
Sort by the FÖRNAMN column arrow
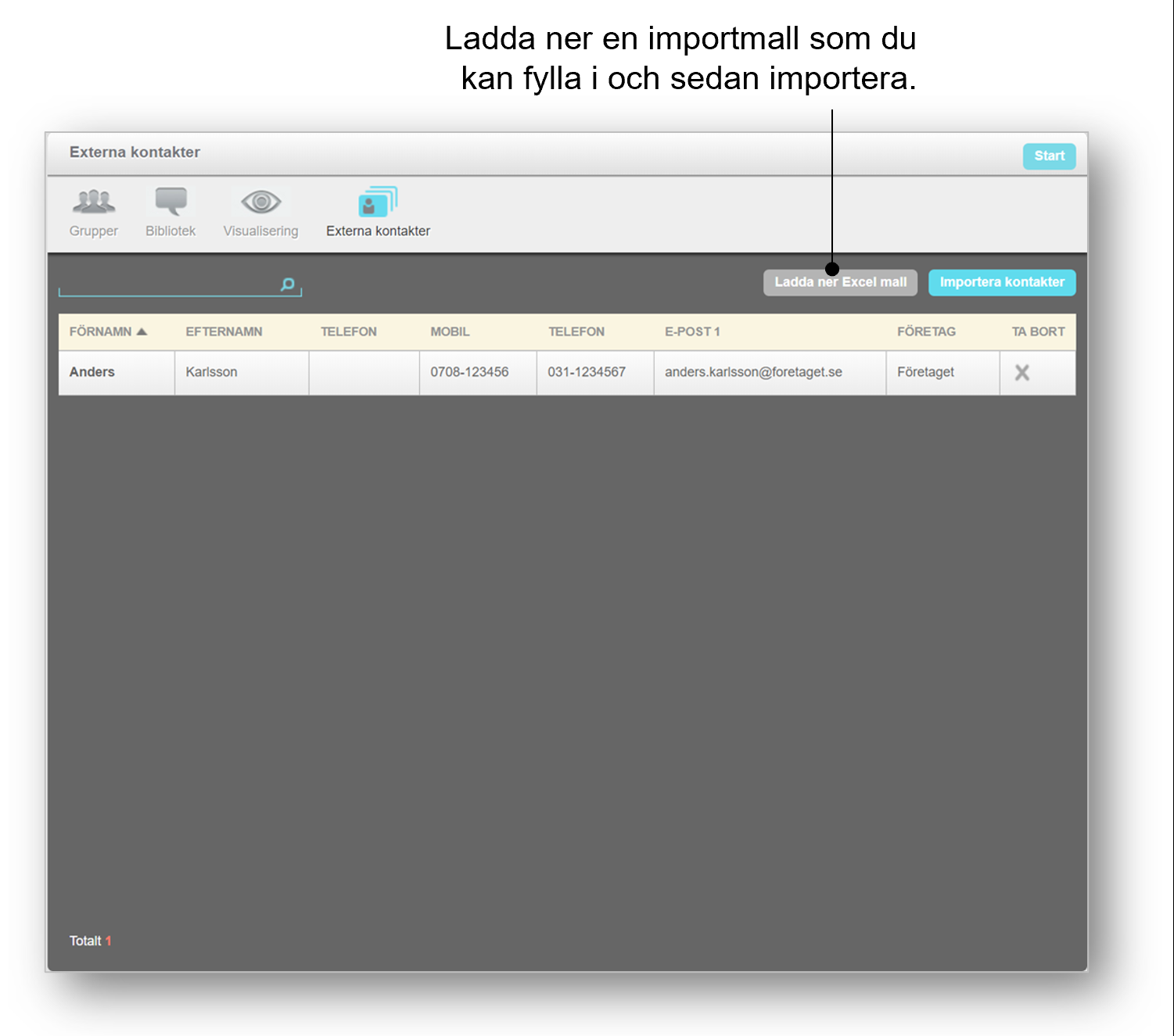142,332
